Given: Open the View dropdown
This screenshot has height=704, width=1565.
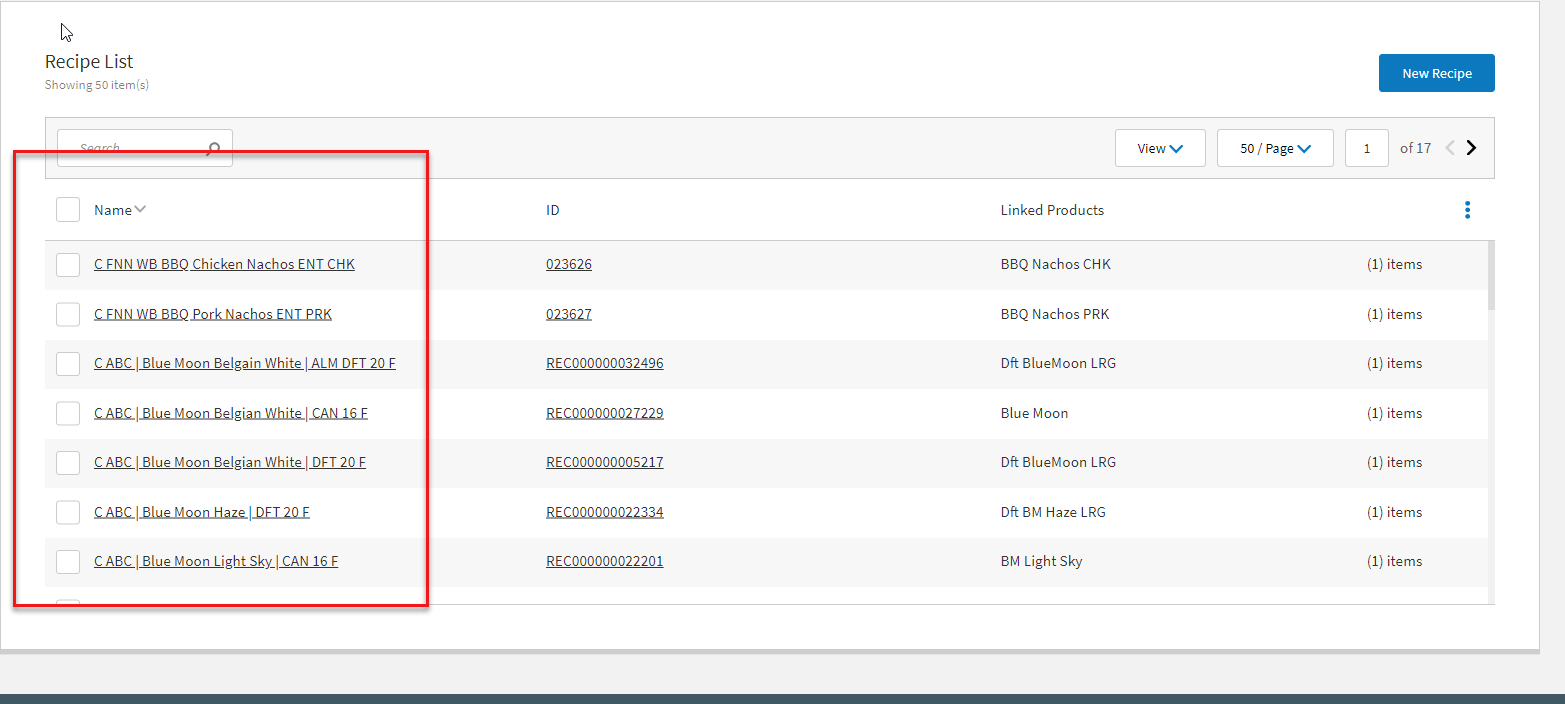Looking at the screenshot, I should pyautogui.click(x=1160, y=148).
